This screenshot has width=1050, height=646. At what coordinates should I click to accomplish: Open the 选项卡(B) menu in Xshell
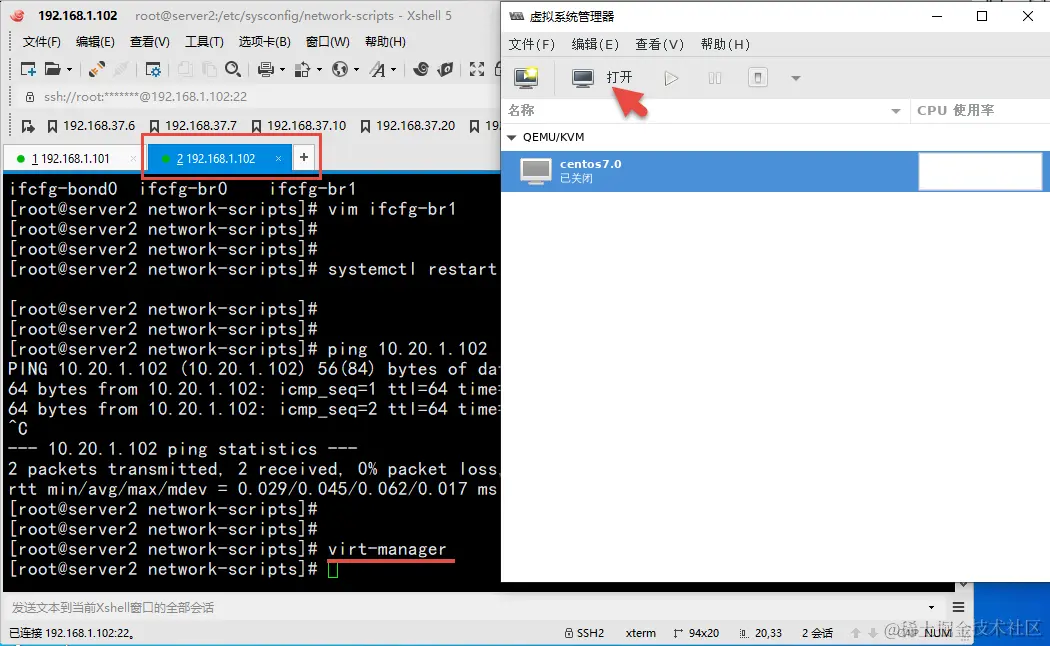[x=265, y=42]
